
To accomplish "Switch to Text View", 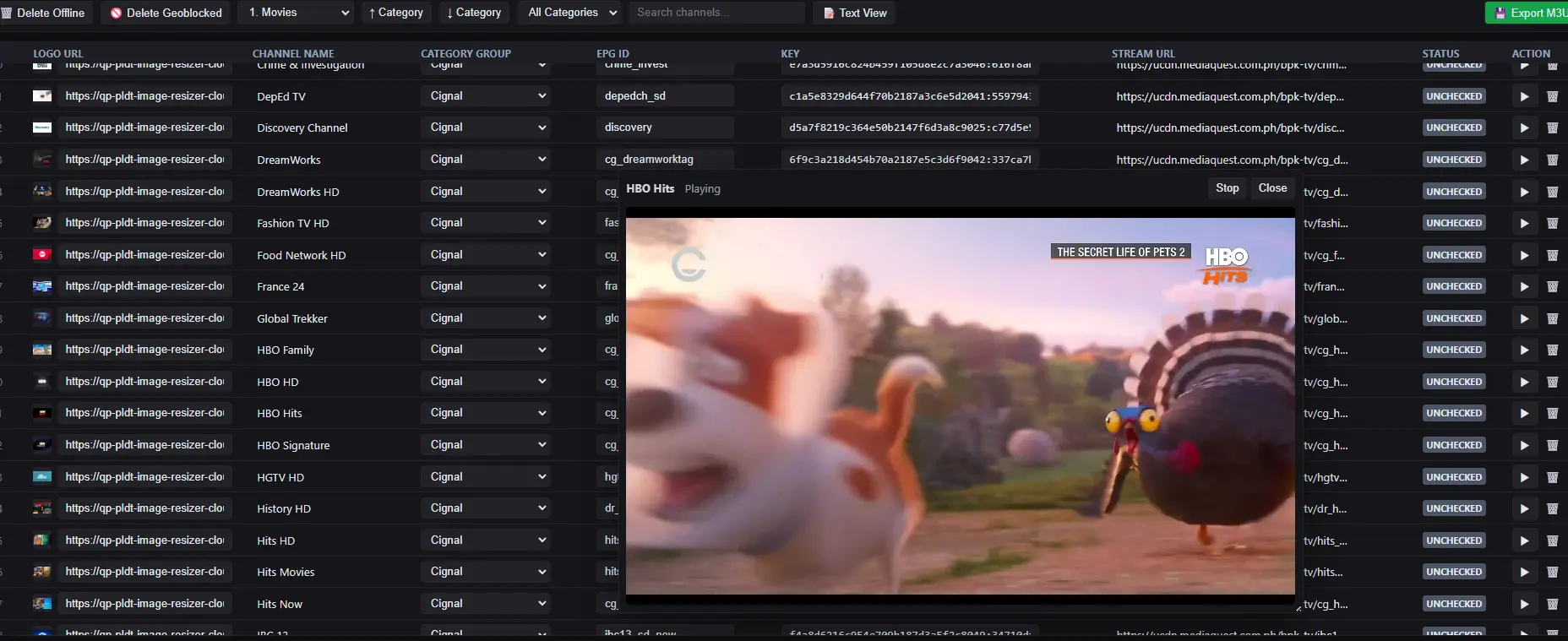I will click(x=855, y=13).
